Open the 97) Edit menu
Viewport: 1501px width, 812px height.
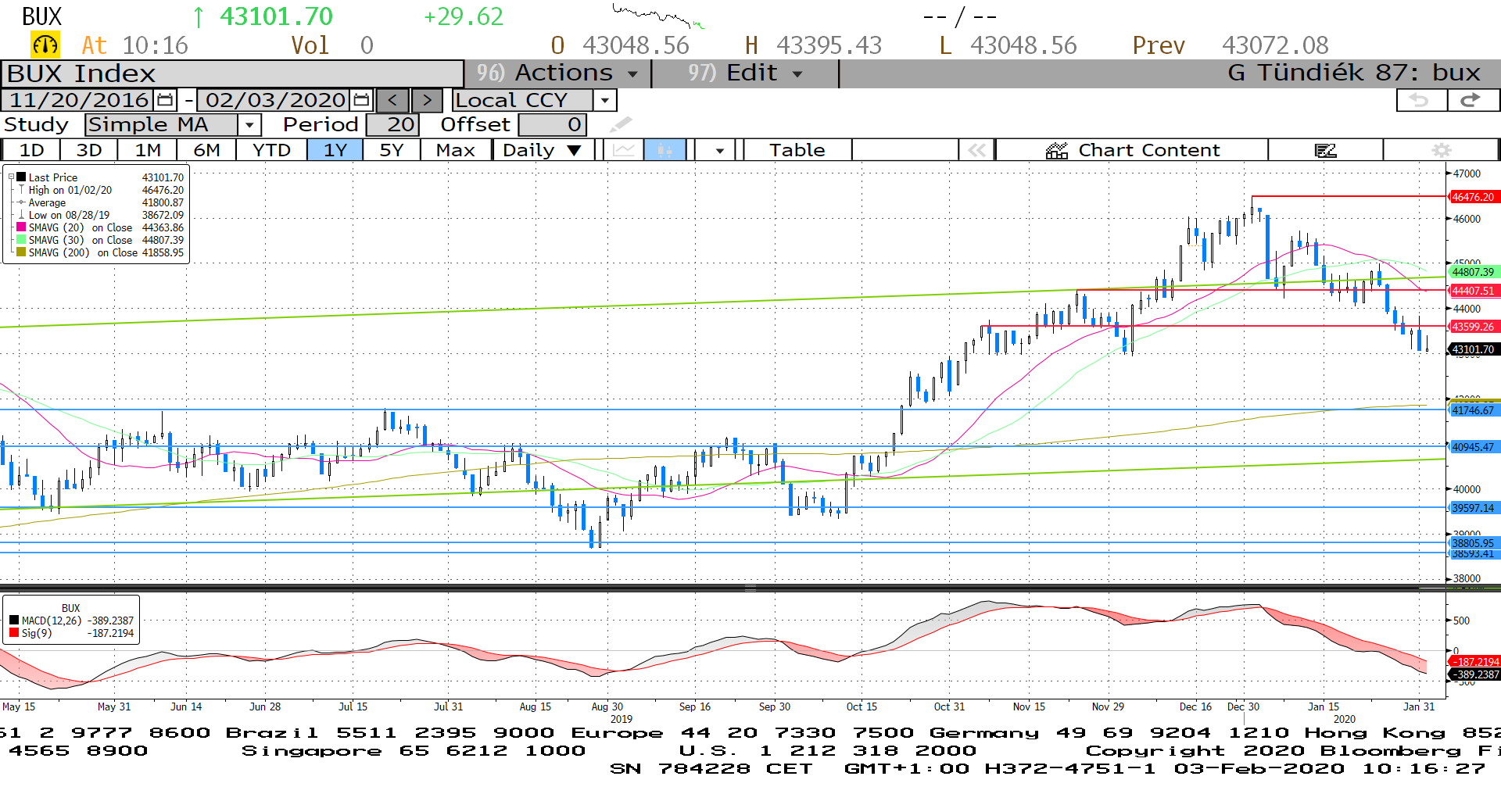pyautogui.click(x=745, y=73)
